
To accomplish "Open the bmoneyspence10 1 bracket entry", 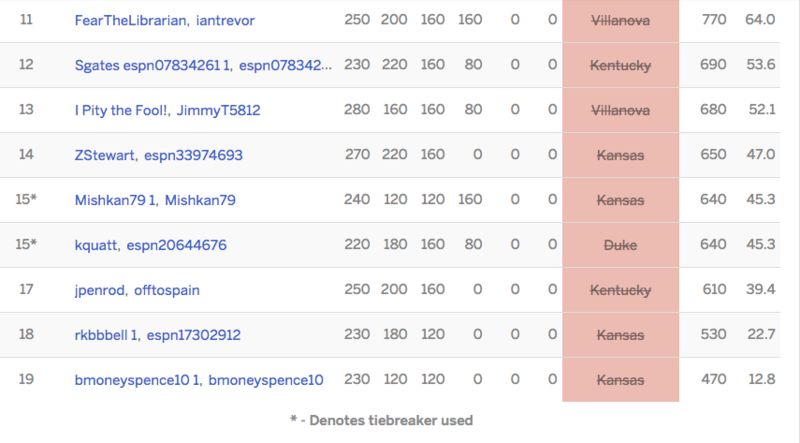I will [138, 380].
